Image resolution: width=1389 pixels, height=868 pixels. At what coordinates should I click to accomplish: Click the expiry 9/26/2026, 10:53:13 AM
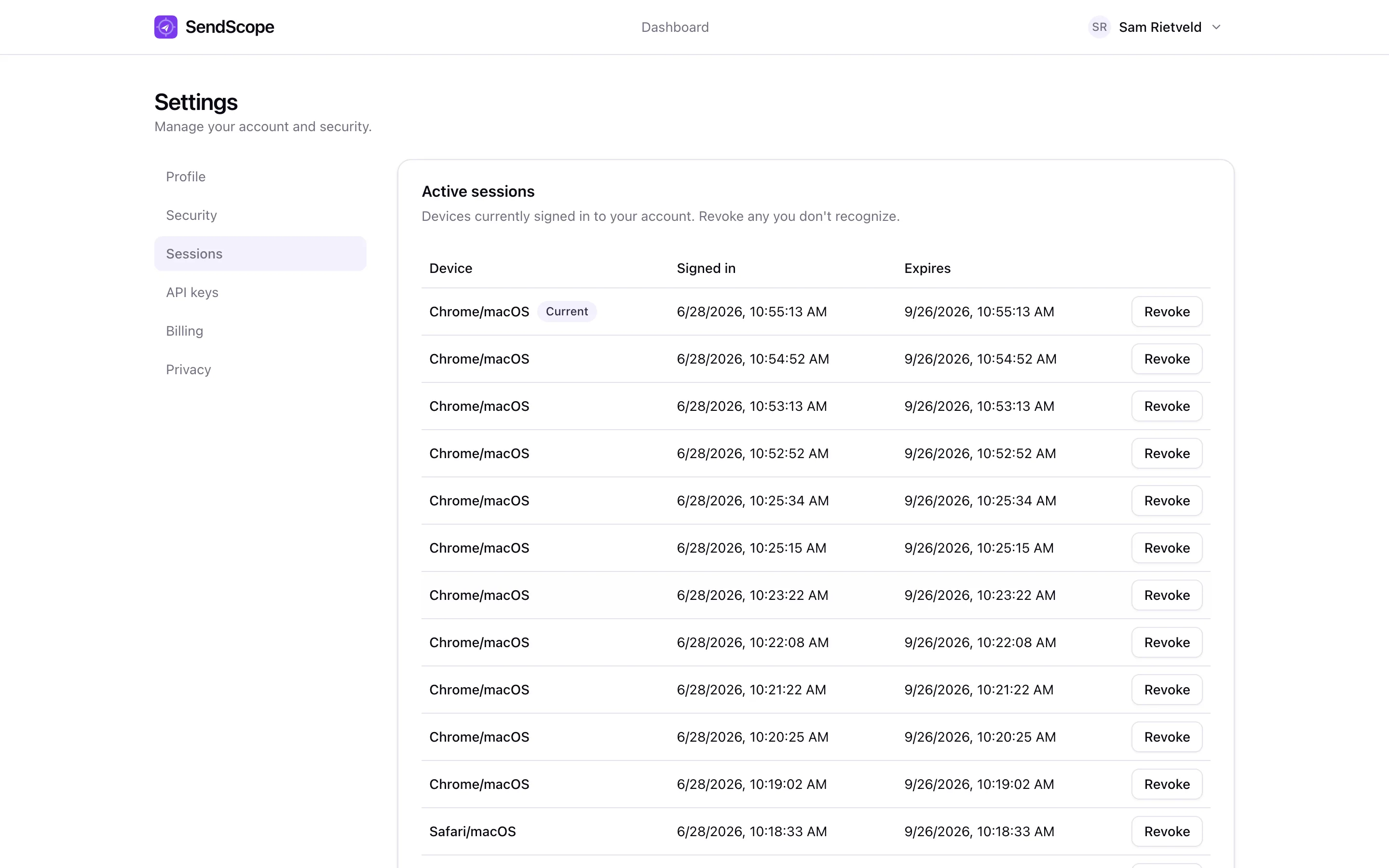[979, 406]
